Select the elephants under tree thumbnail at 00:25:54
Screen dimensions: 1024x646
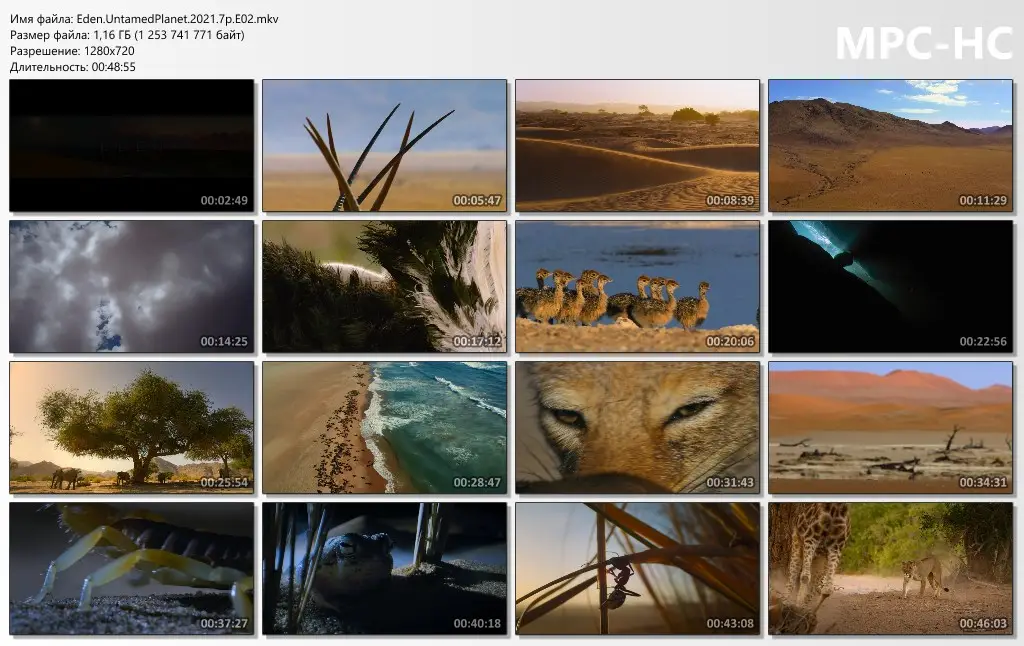tap(131, 428)
